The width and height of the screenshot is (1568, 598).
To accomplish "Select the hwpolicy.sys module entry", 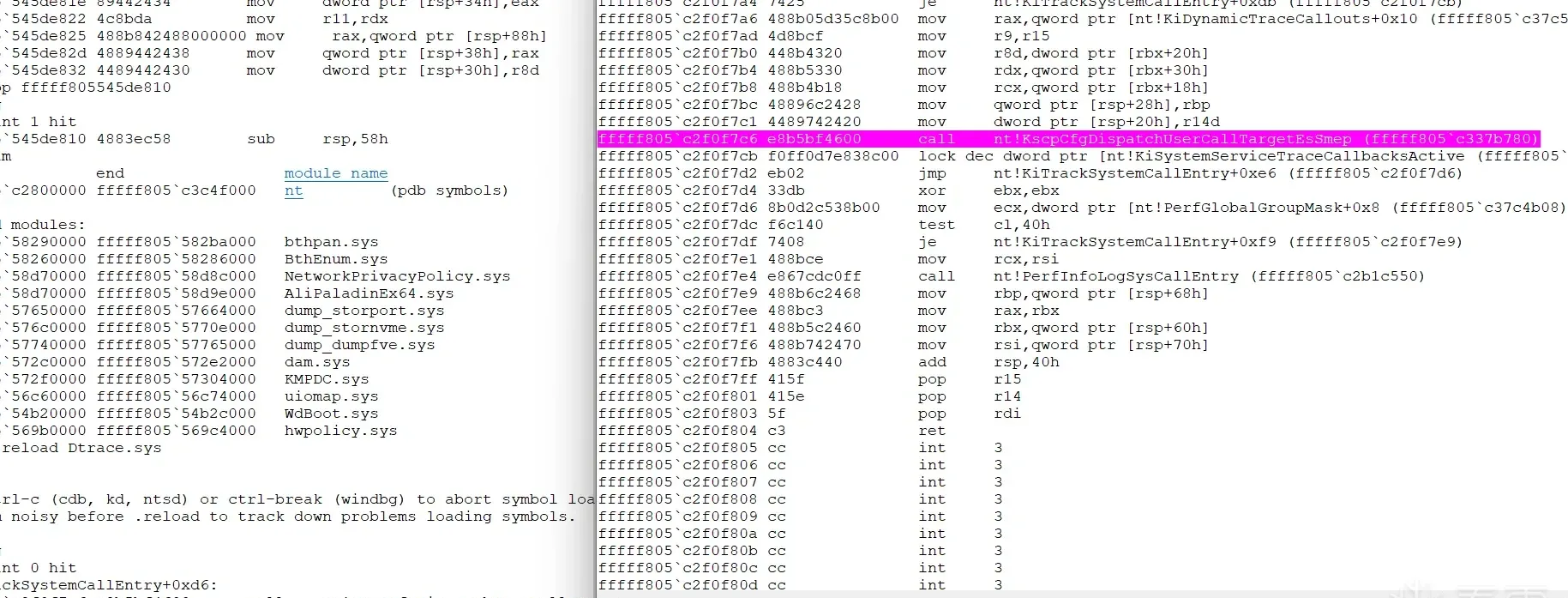I will pyautogui.click(x=340, y=431).
